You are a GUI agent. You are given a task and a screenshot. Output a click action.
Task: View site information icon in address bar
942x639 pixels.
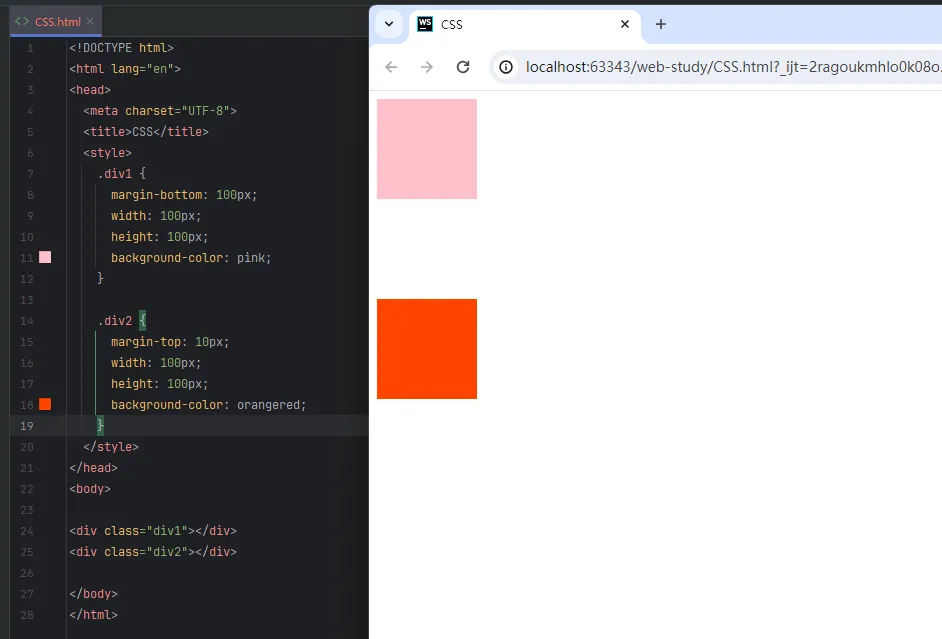(507, 67)
